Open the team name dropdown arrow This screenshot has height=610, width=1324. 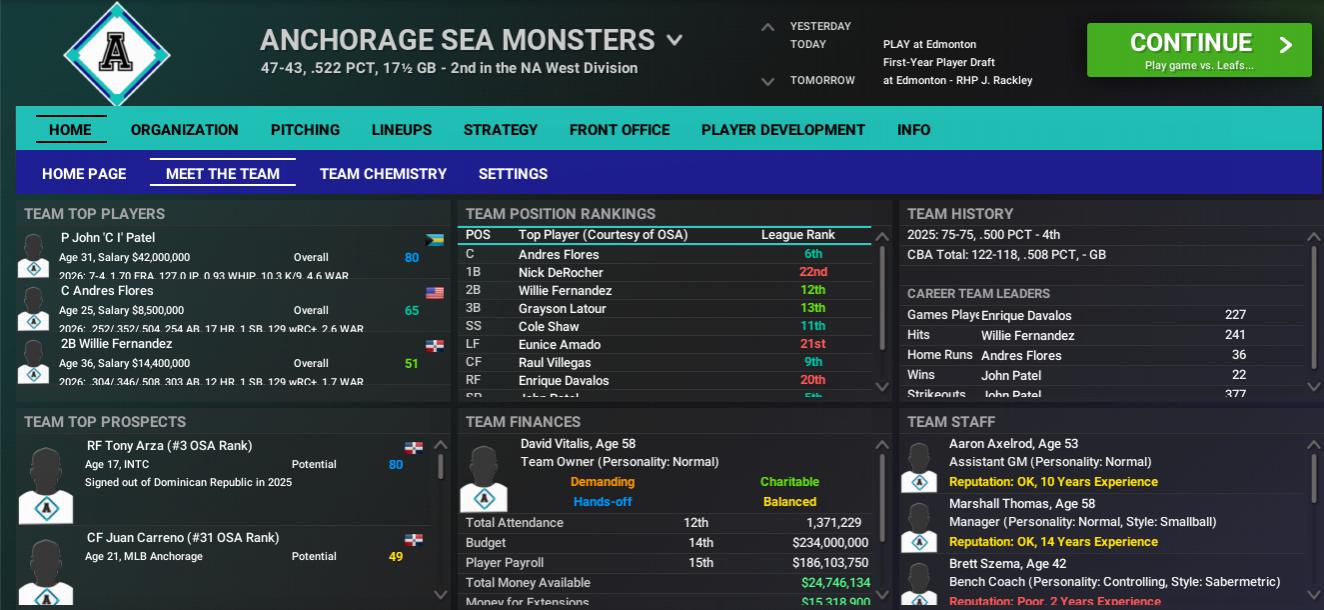675,41
